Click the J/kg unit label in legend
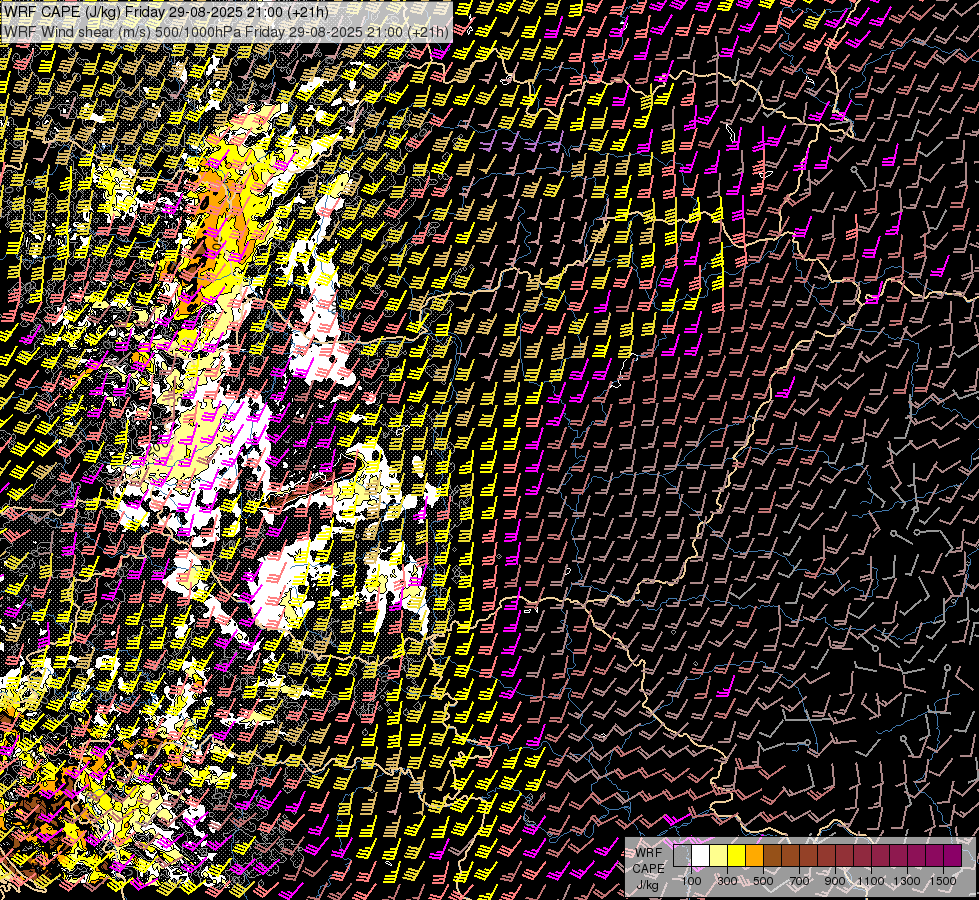 pos(647,885)
